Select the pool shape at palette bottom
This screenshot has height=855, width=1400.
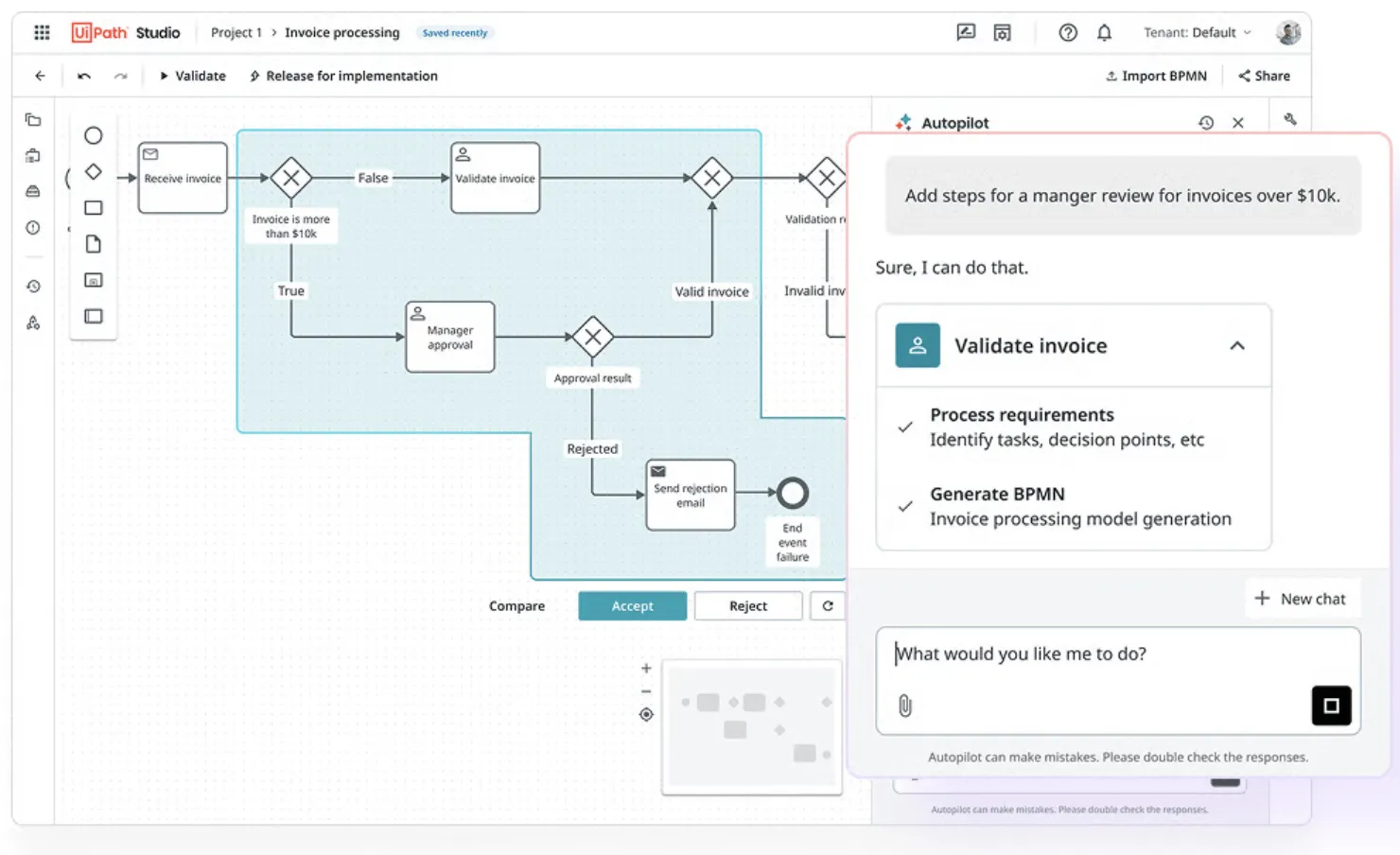tap(93, 316)
